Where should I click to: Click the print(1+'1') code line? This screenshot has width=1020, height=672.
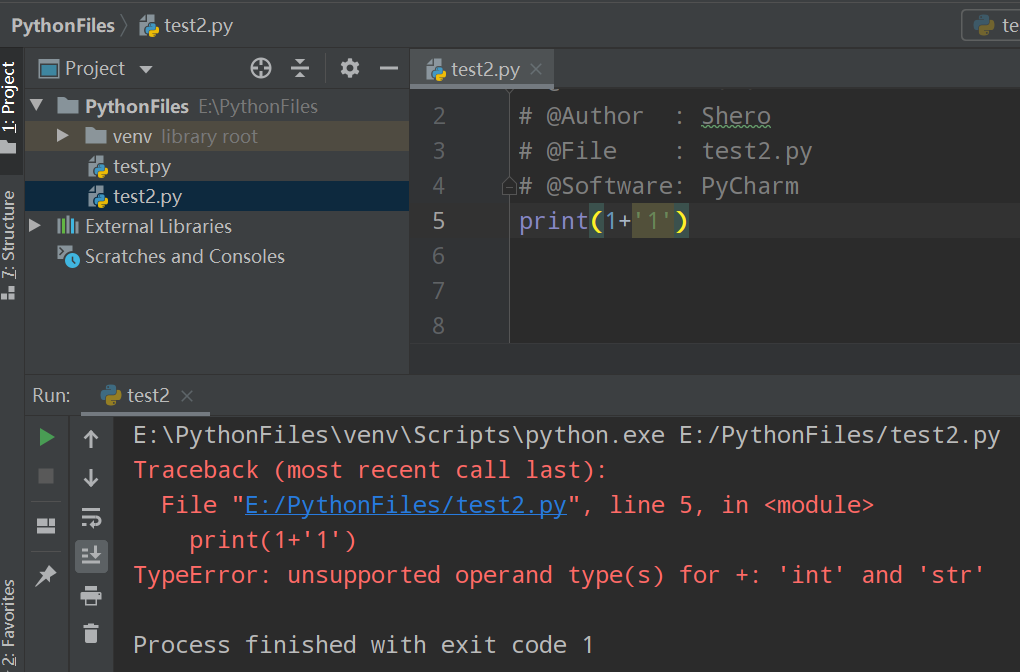click(603, 221)
